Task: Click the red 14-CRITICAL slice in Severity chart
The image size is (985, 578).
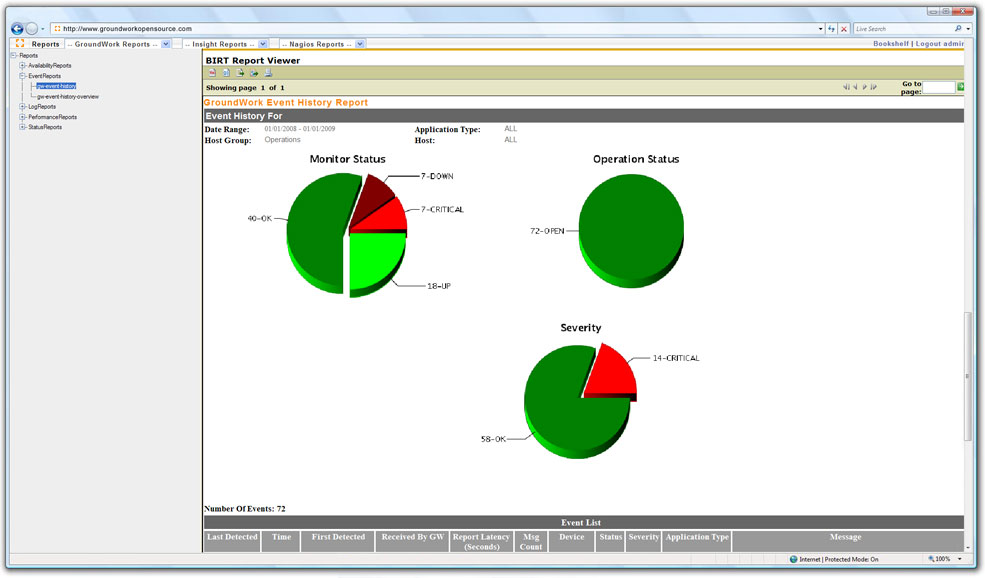Action: [x=610, y=372]
